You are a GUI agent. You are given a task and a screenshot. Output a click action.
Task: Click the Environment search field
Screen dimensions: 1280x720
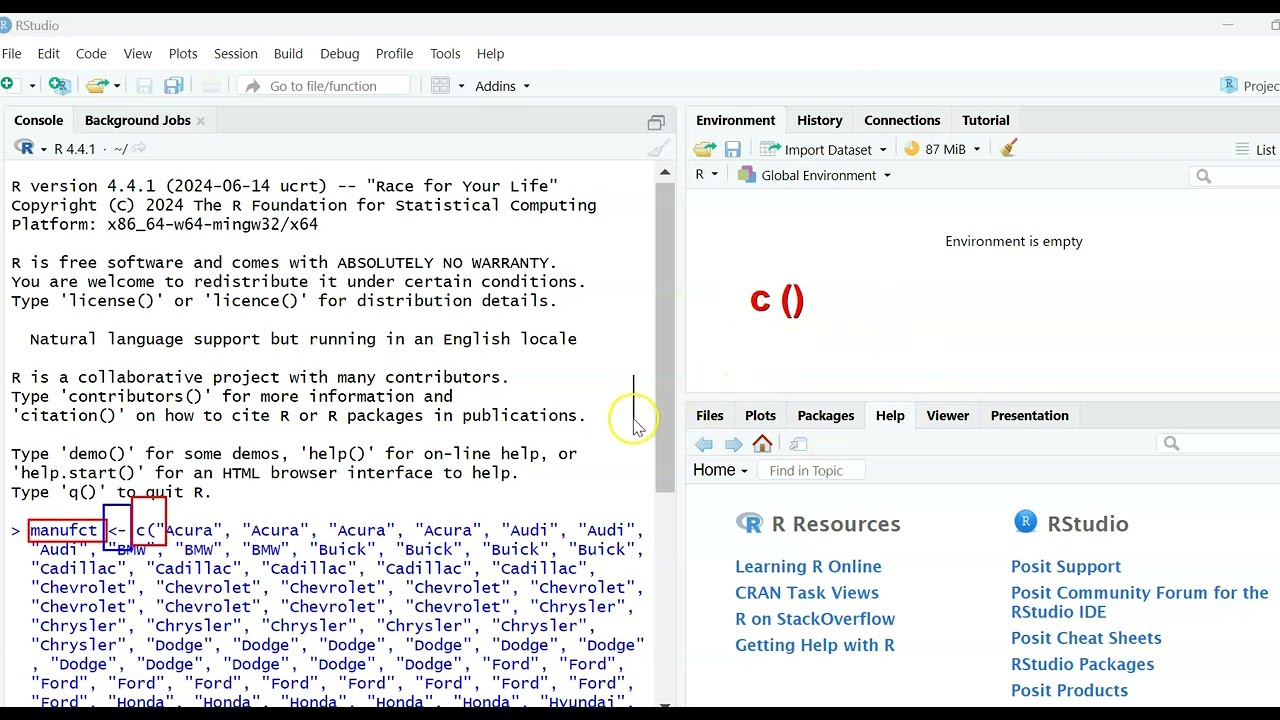pos(1235,176)
